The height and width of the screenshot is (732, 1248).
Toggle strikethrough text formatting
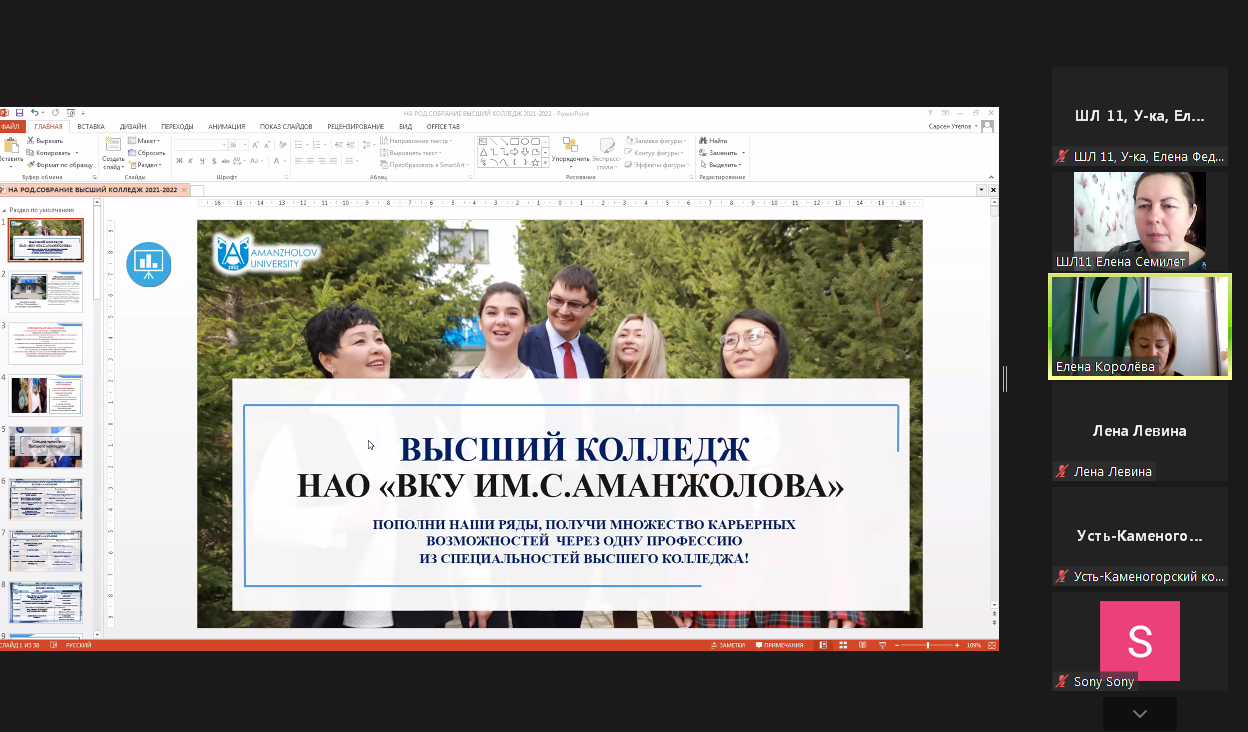click(225, 161)
